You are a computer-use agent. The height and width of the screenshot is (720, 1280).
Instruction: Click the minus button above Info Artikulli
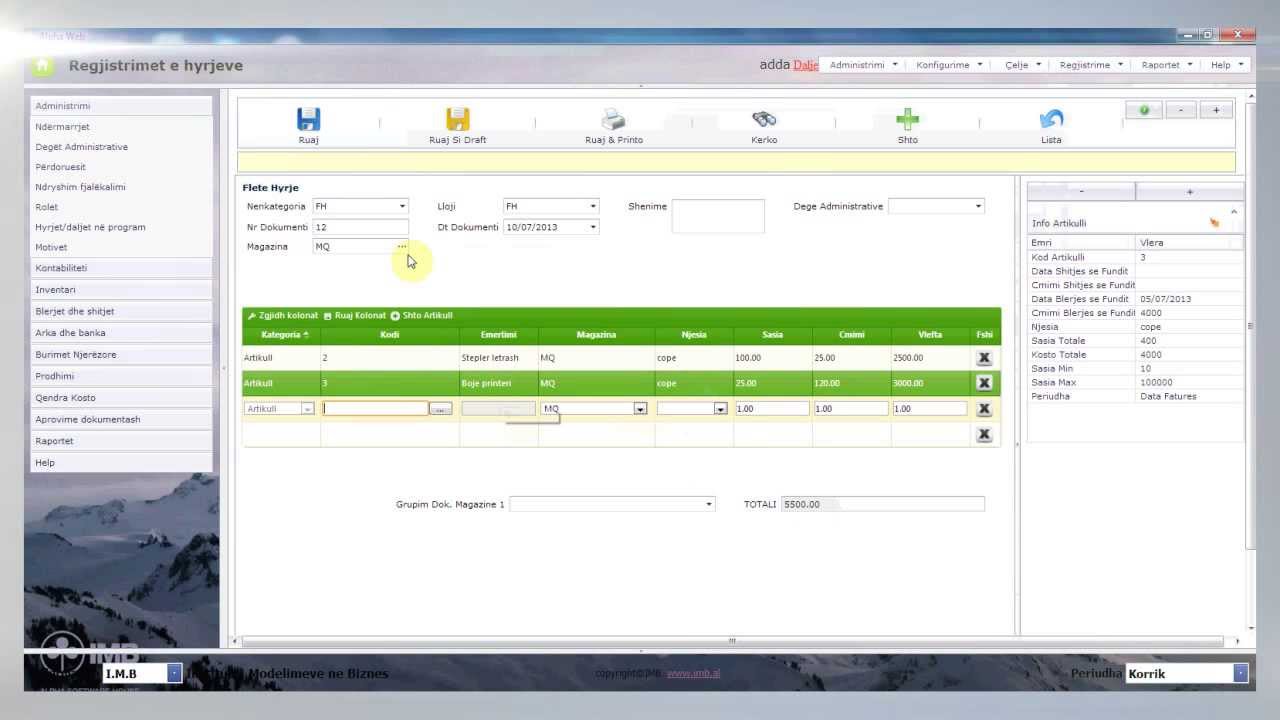1081,191
